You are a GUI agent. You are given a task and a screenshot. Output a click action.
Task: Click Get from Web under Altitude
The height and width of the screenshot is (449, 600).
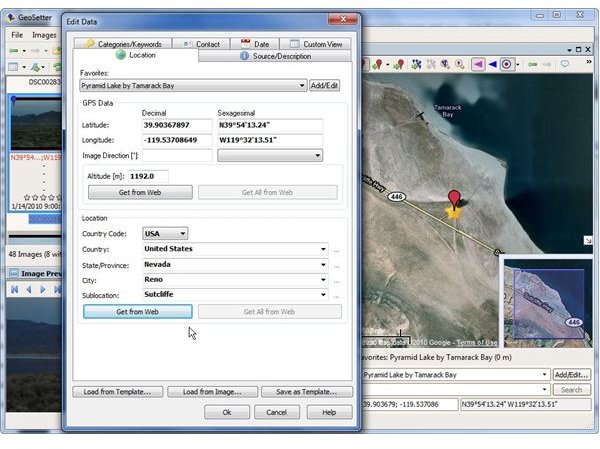[x=140, y=192]
